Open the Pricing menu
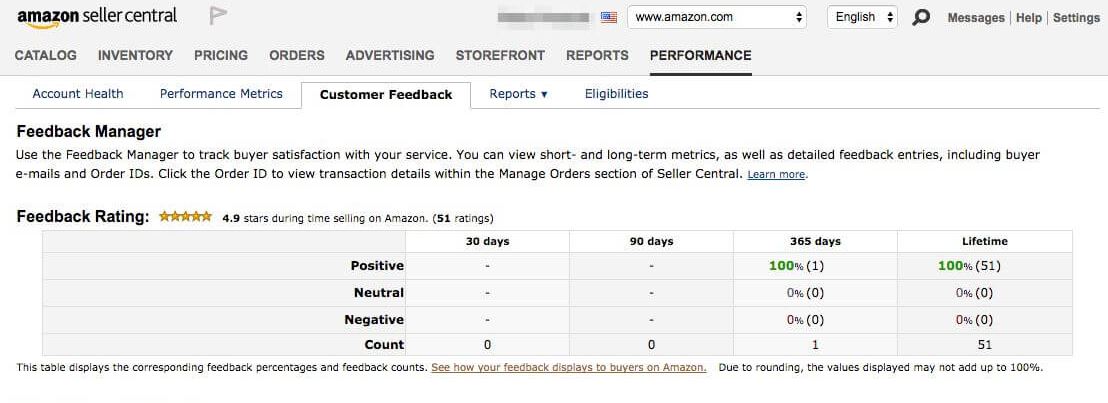This screenshot has width=1108, height=403. pyautogui.click(x=221, y=55)
